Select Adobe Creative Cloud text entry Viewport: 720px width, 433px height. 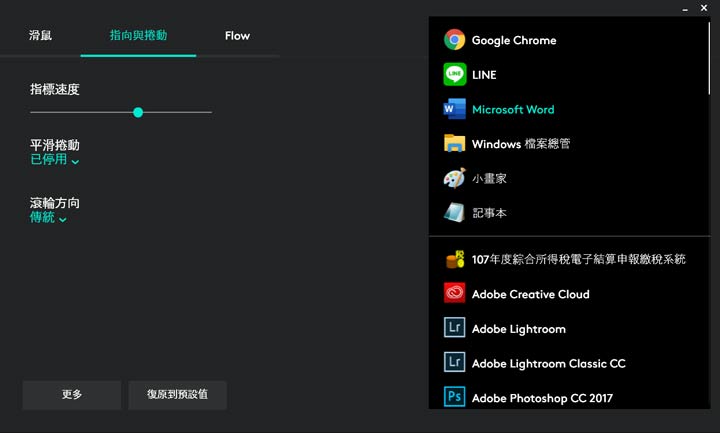pyautogui.click(x=530, y=294)
